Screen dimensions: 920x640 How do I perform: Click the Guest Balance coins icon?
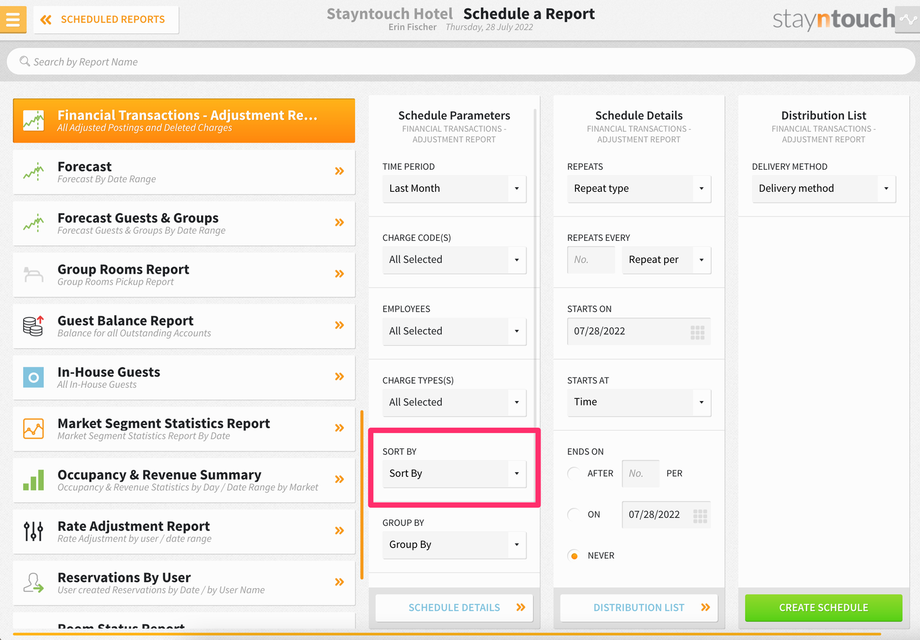[33, 326]
